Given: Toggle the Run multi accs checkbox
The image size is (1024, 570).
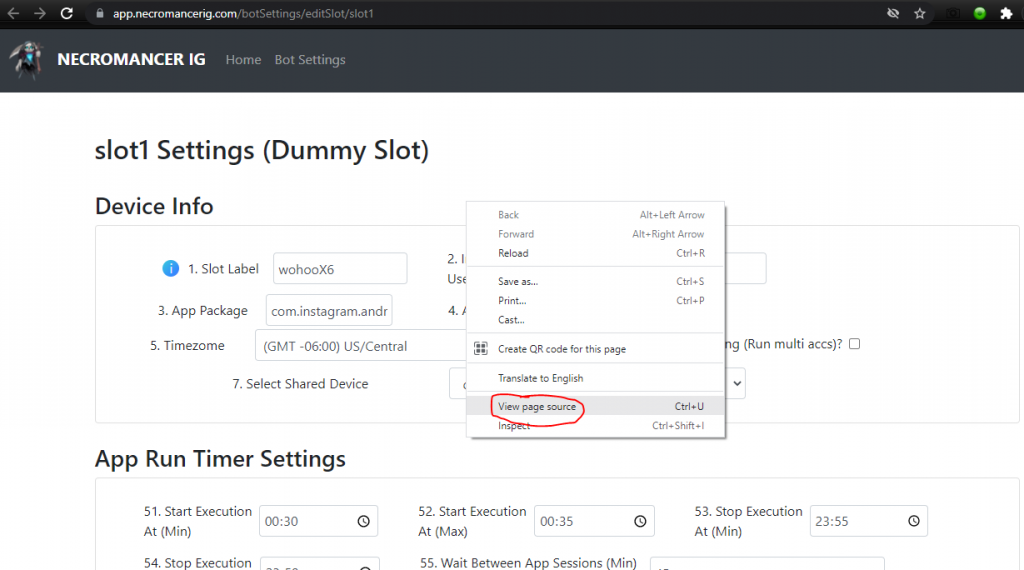Looking at the screenshot, I should [x=854, y=343].
